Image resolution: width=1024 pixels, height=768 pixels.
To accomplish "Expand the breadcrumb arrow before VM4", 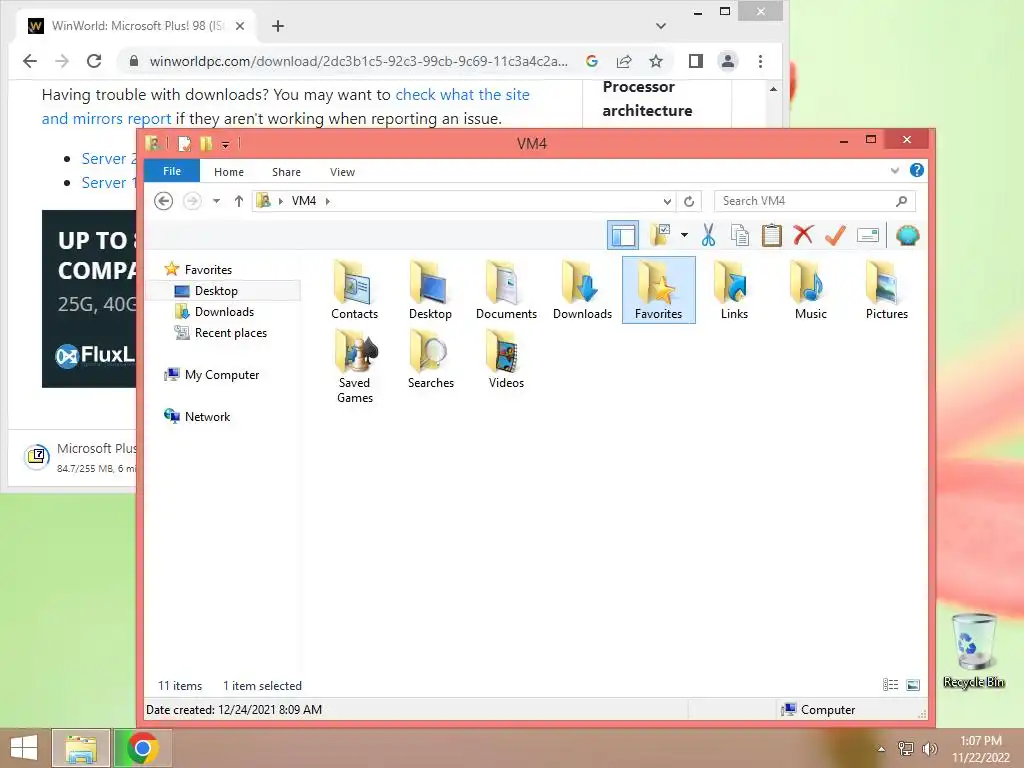I will [x=281, y=201].
